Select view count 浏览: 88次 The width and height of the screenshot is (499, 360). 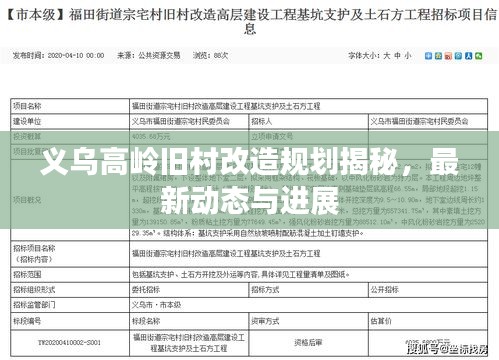pyautogui.click(x=211, y=55)
